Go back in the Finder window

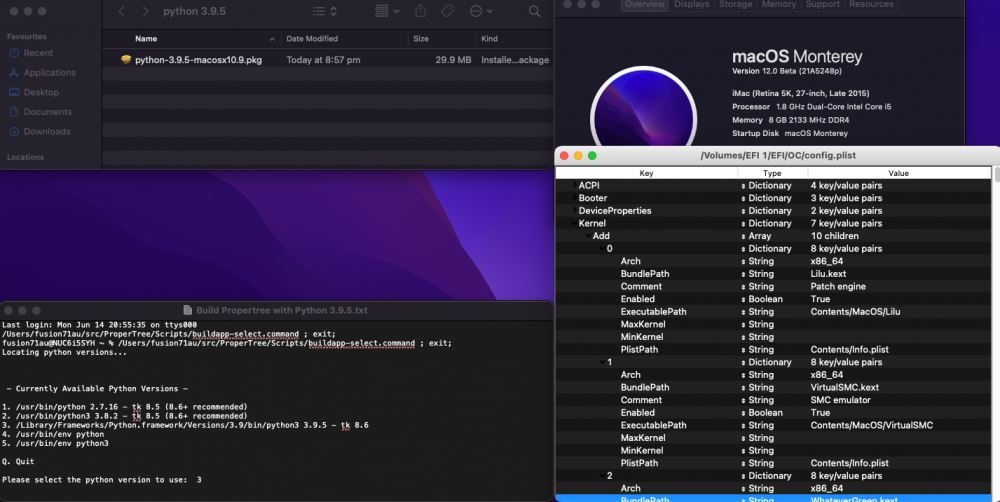122,11
